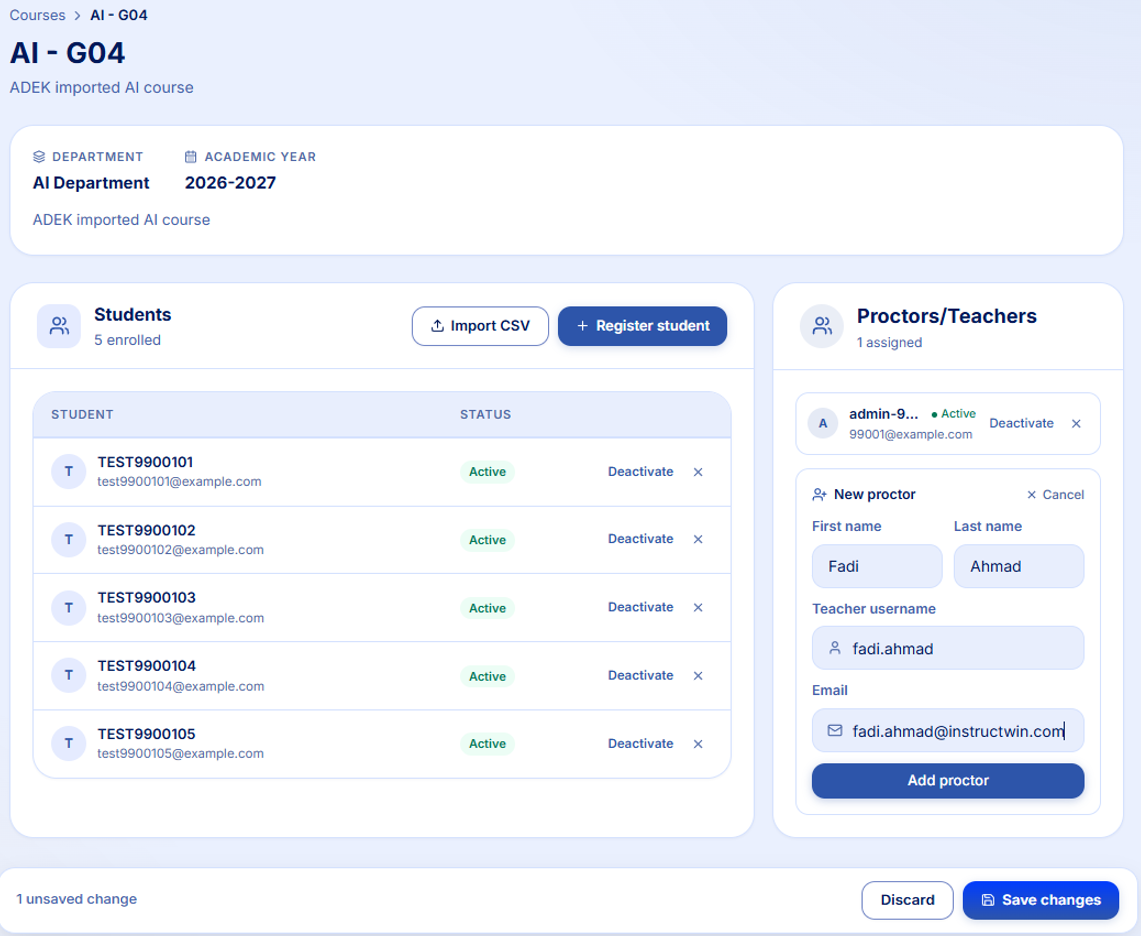Click 'AI Department' value
1141x936 pixels.
point(91,183)
